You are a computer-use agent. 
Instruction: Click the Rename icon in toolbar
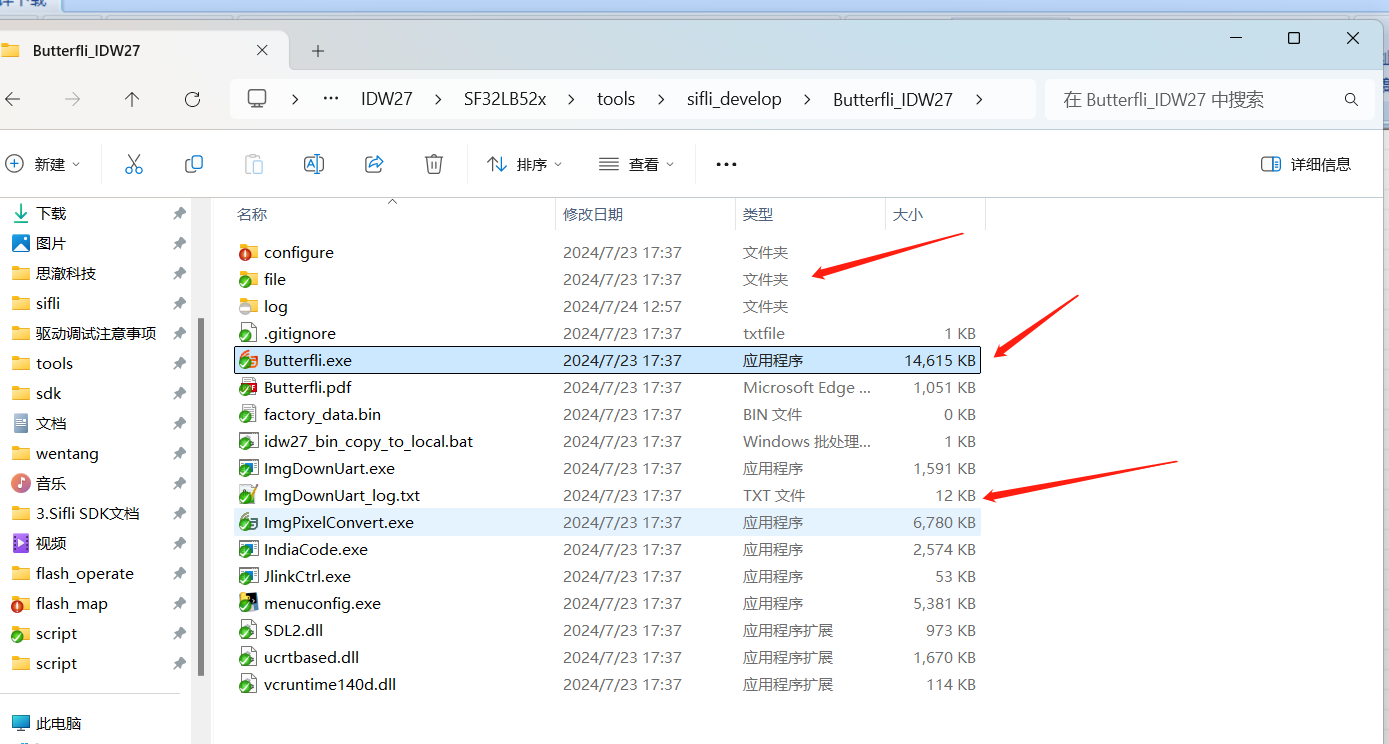point(314,164)
